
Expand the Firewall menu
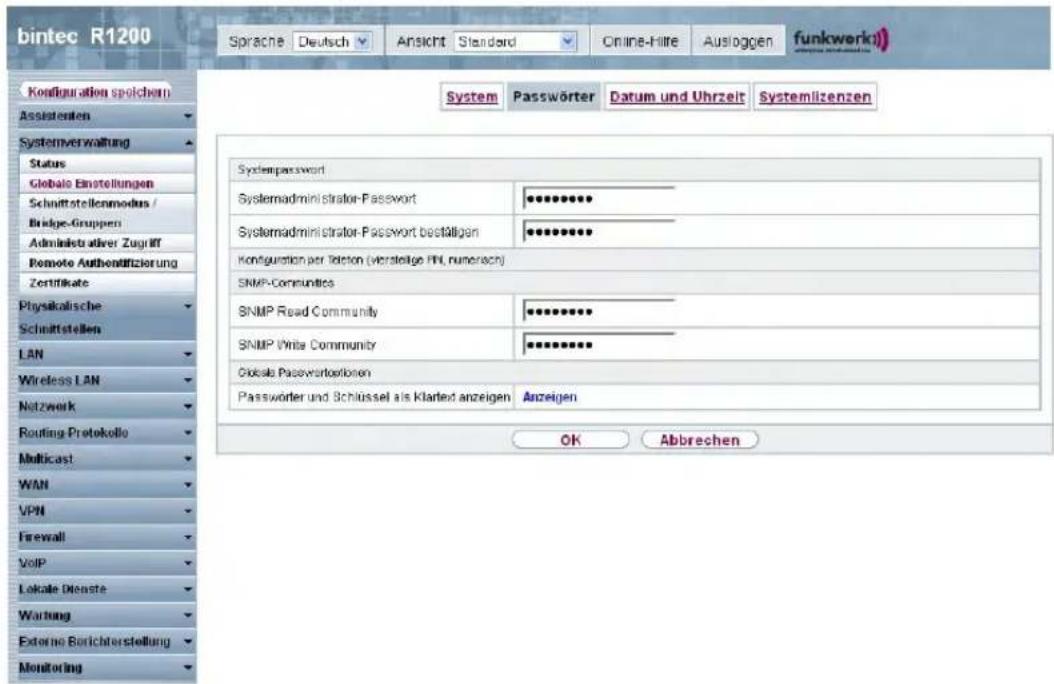point(104,537)
